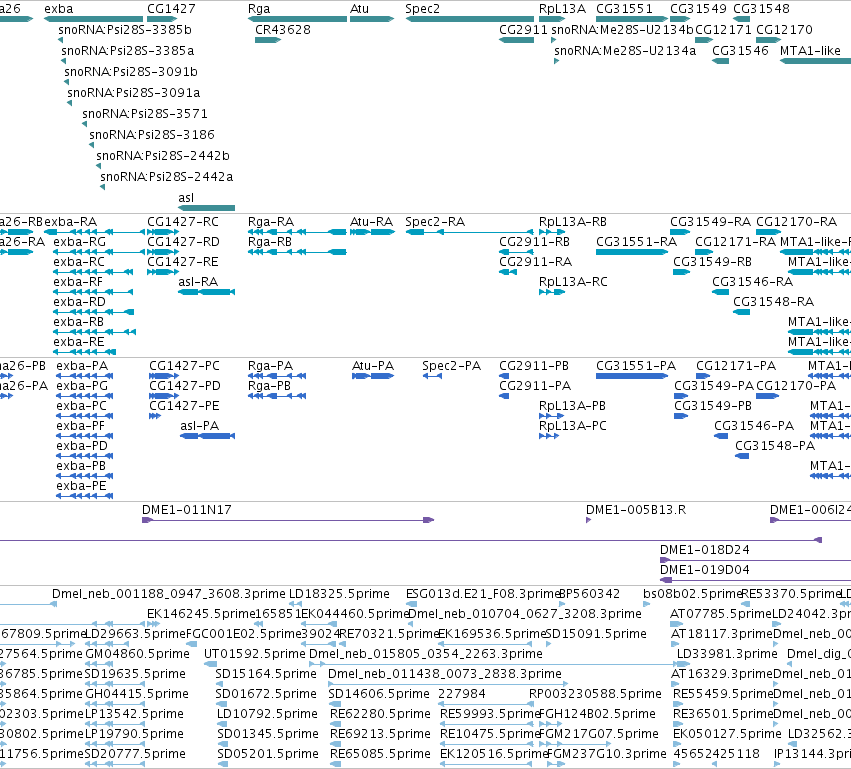Select snoRNA:Psi28S-3186 label
This screenshot has height=769, width=851.
(152, 135)
